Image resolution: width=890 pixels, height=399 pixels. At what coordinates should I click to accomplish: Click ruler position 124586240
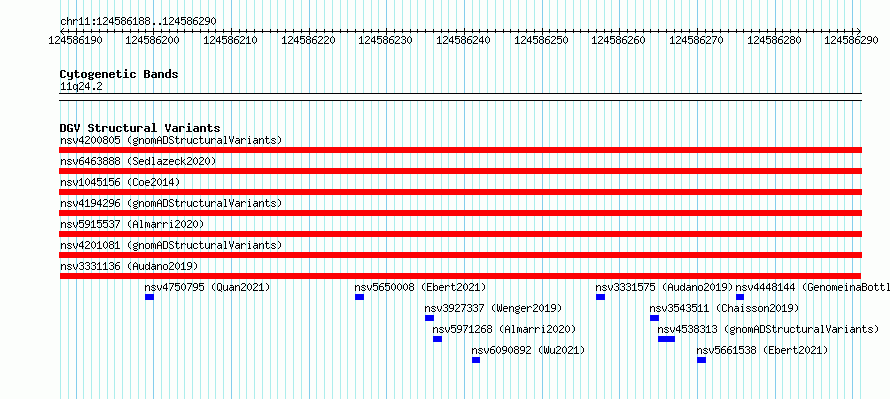click(x=464, y=40)
